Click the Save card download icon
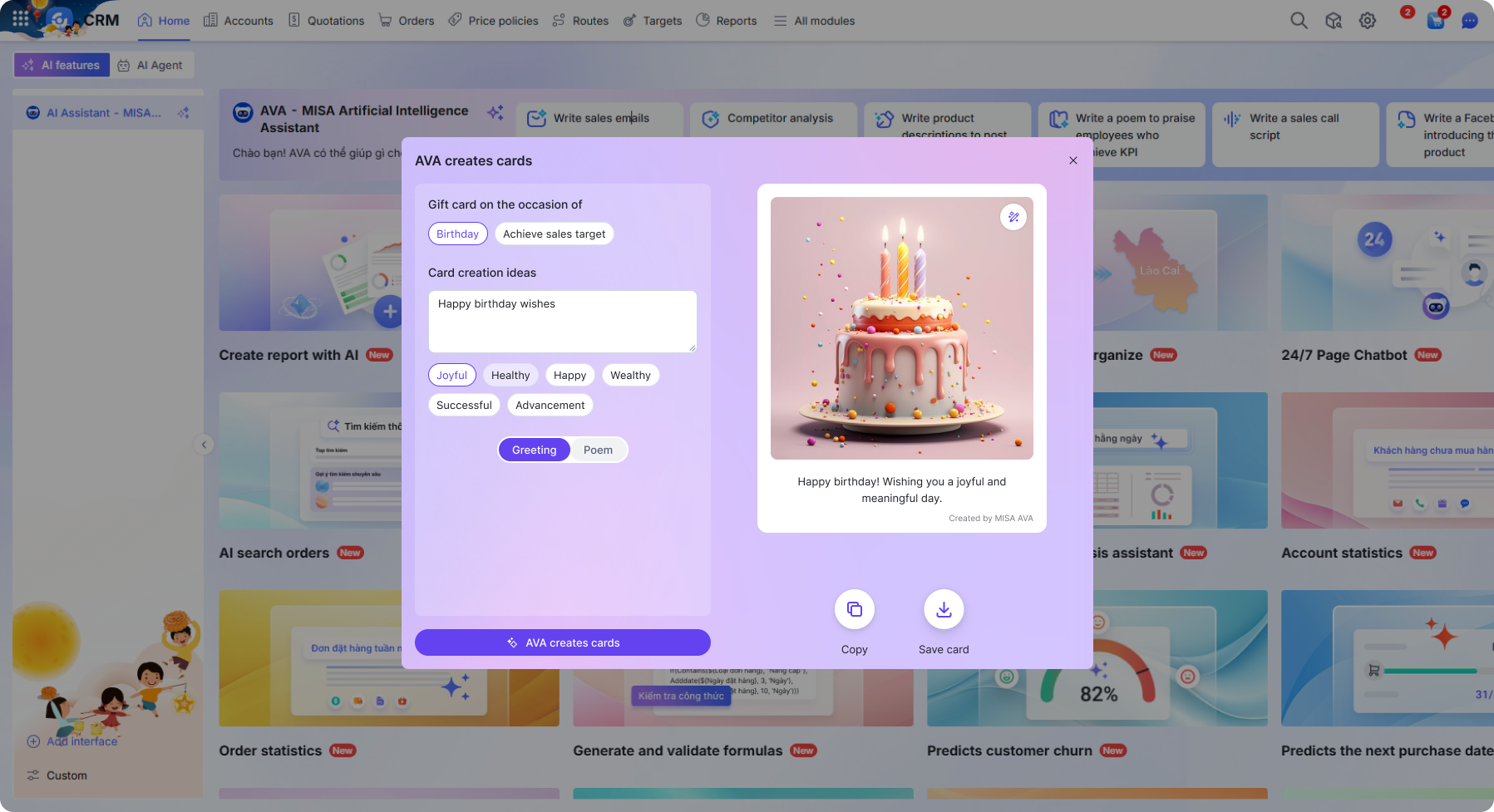 [944, 609]
